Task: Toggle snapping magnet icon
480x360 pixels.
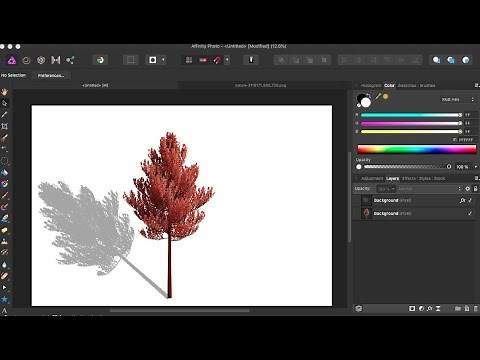Action: point(217,60)
